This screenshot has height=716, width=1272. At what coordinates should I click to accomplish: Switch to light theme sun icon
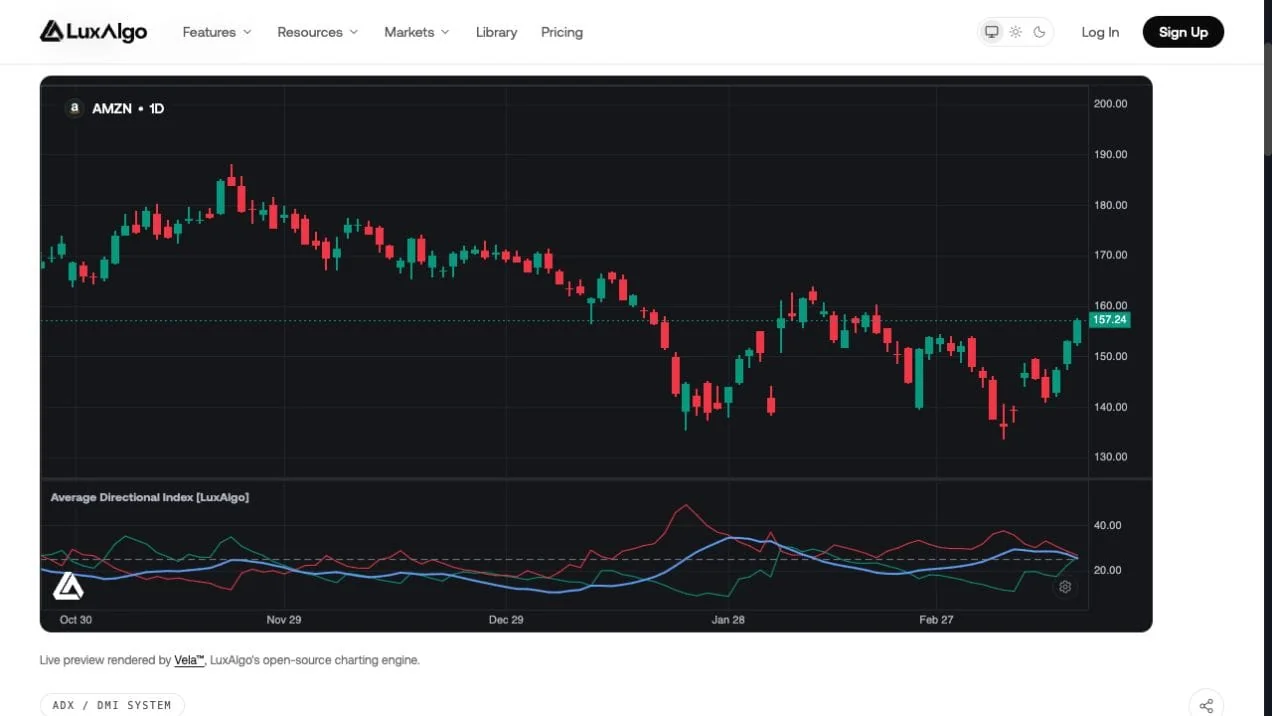(1015, 32)
